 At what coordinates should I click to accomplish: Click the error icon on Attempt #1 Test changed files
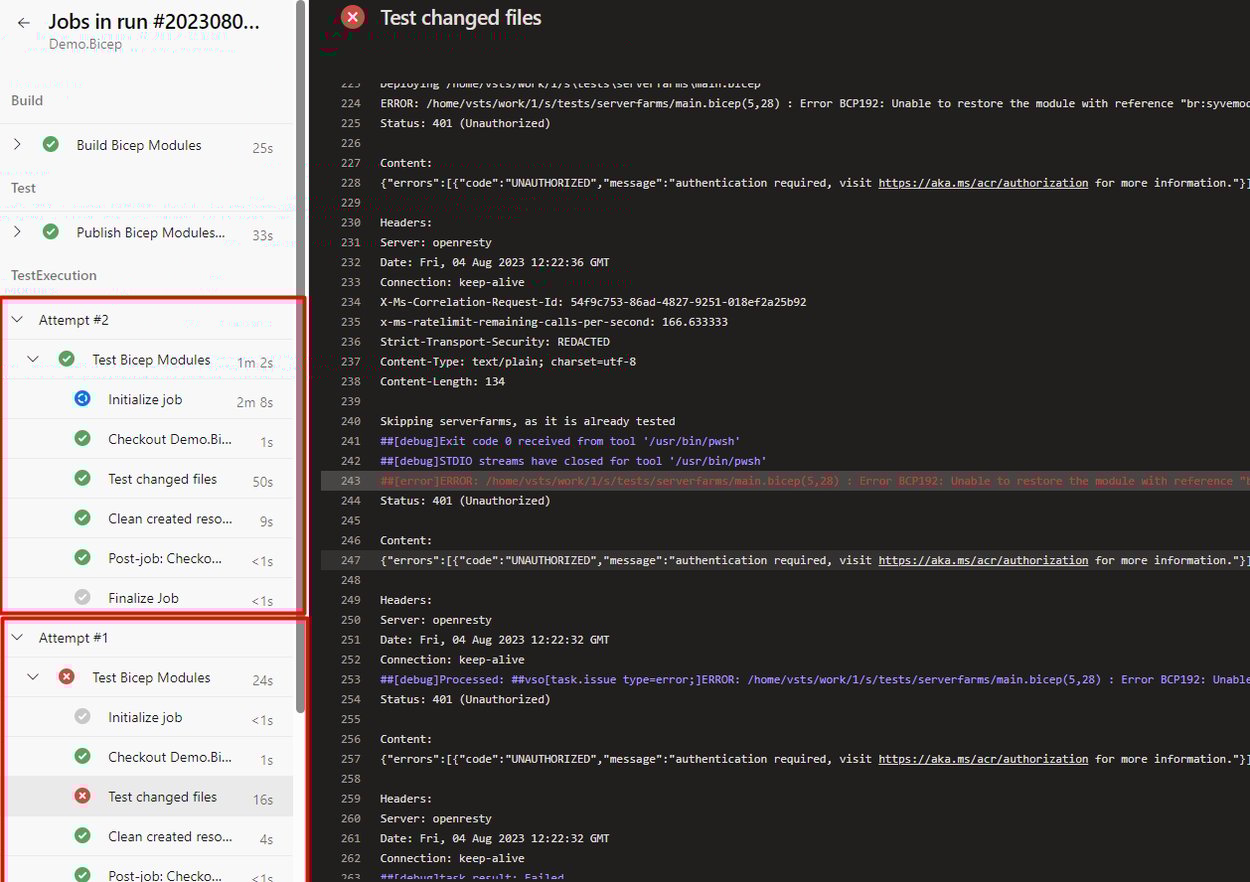click(82, 796)
